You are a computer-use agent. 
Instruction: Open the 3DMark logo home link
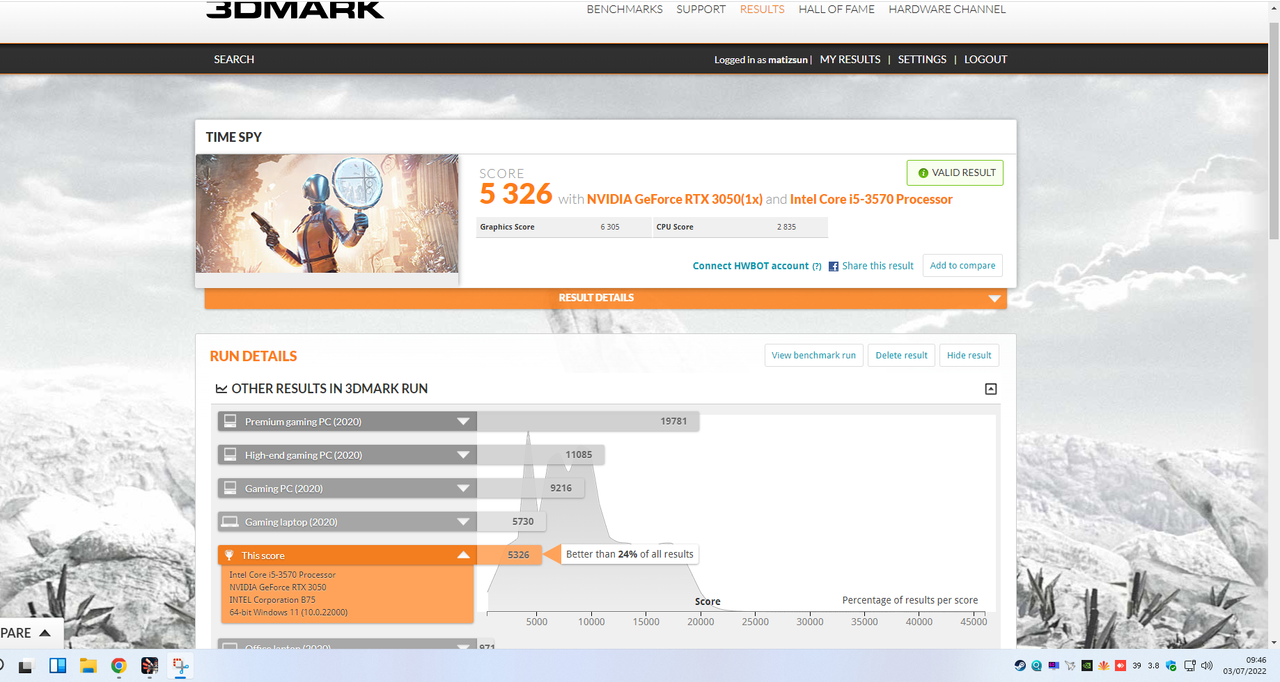click(294, 9)
